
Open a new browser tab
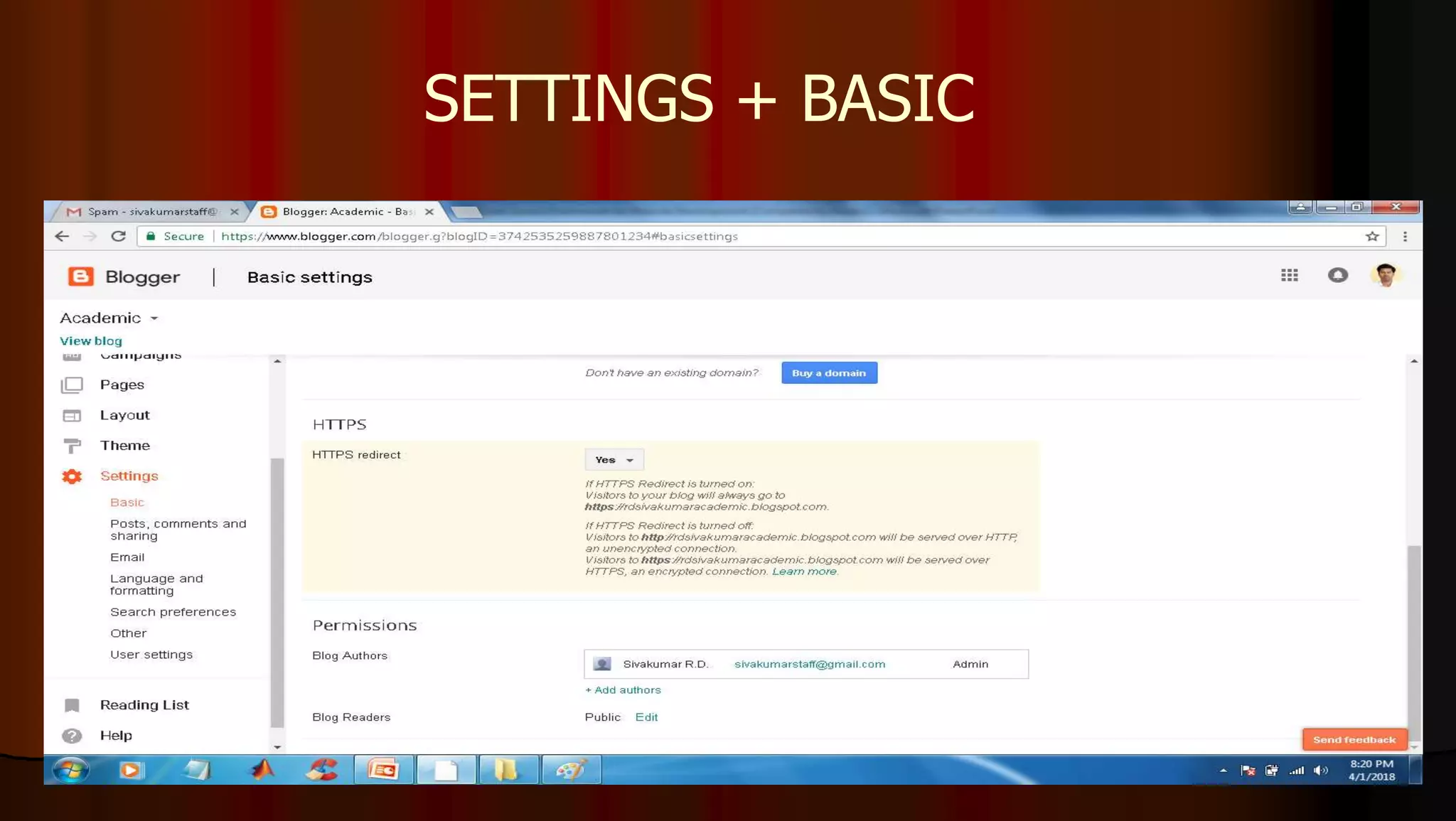click(x=467, y=212)
